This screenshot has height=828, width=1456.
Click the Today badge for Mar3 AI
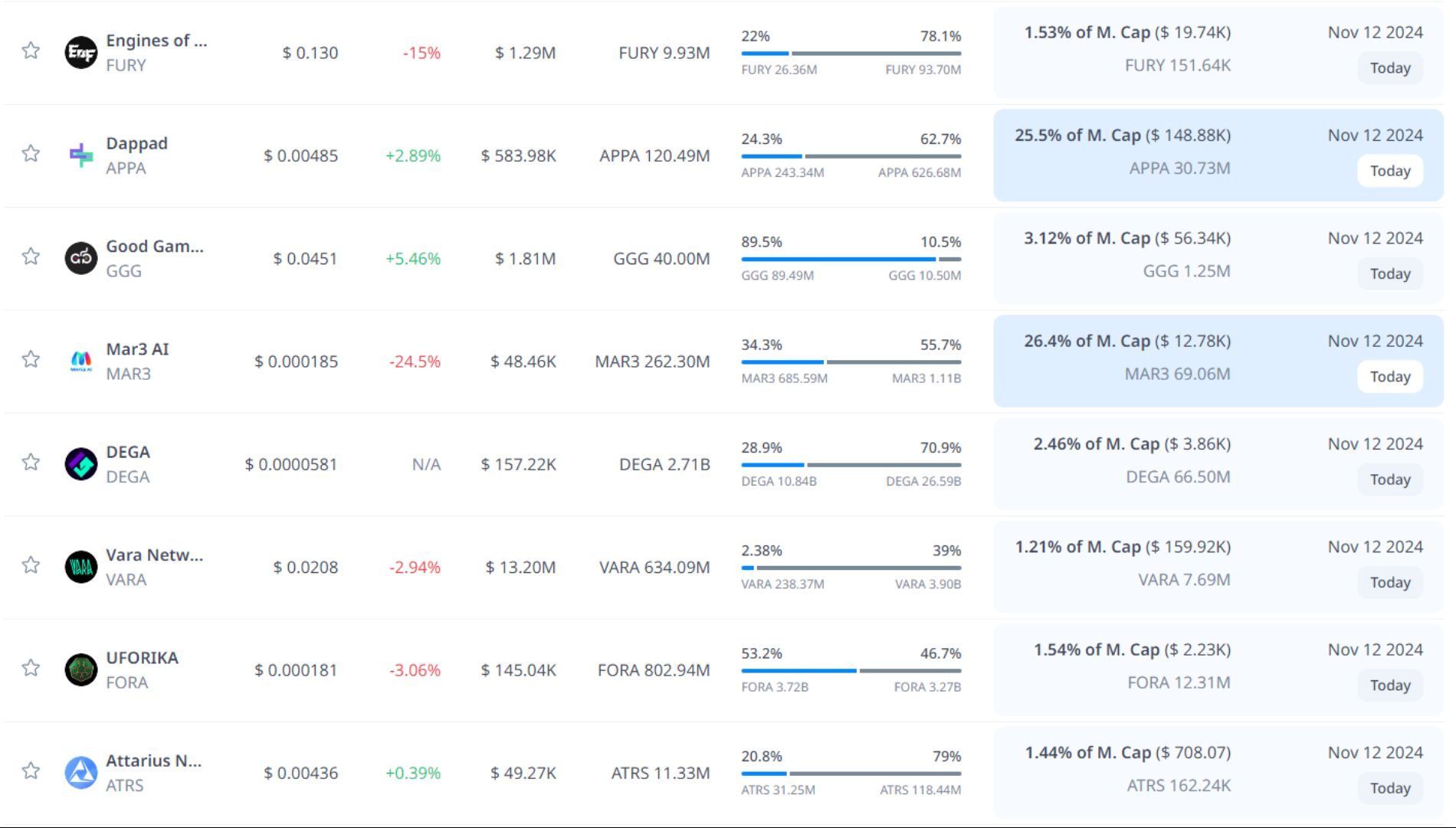point(1389,377)
